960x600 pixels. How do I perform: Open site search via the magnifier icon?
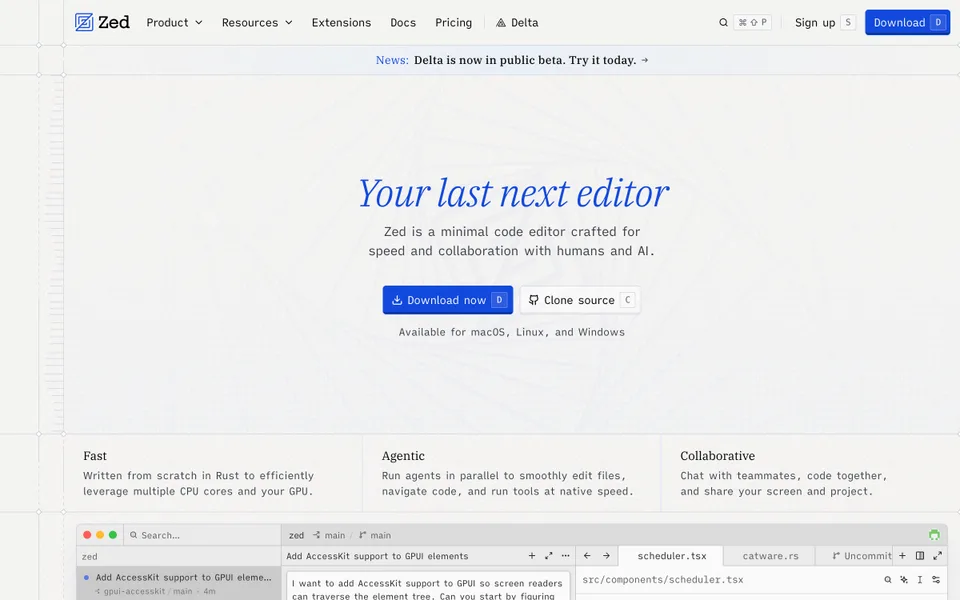[723, 23]
